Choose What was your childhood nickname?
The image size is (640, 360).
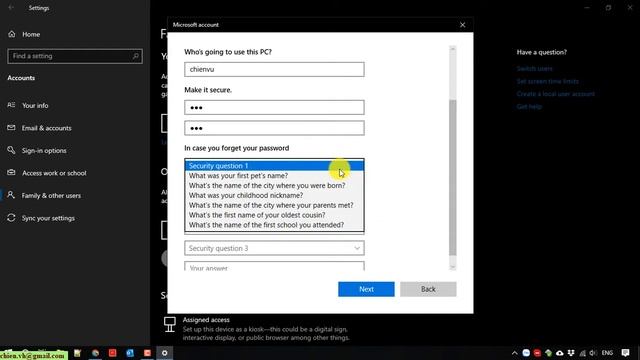pos(274,195)
